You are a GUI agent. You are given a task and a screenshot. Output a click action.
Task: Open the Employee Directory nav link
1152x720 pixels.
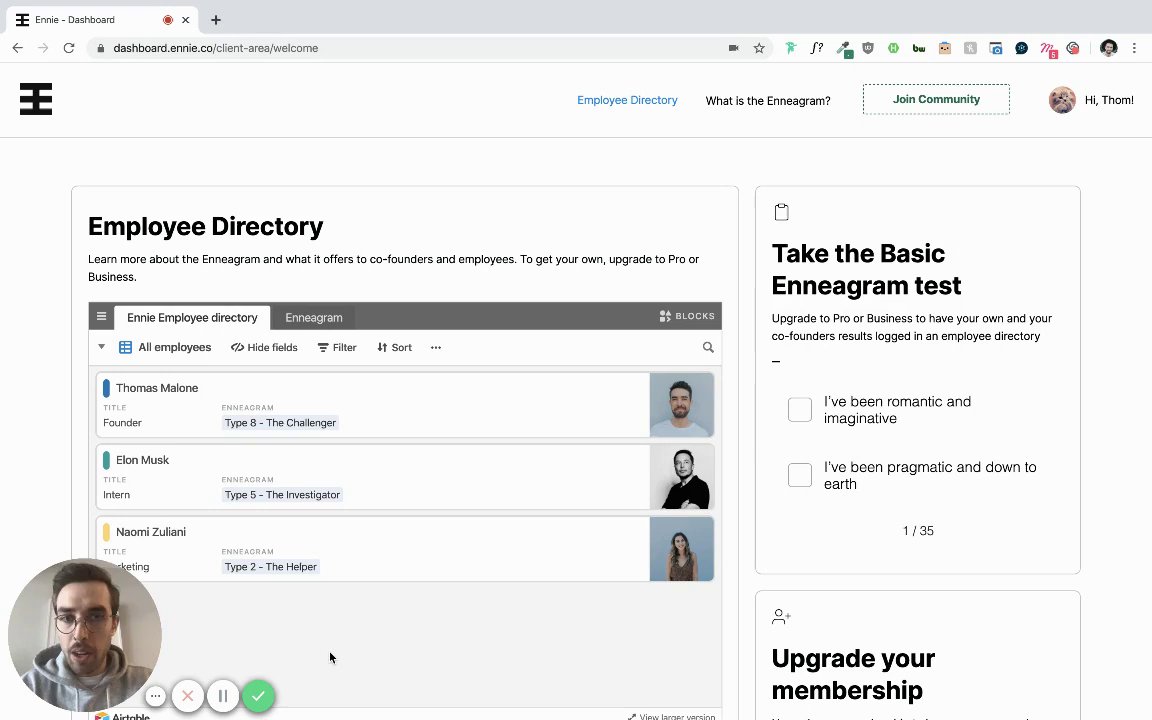tap(627, 100)
